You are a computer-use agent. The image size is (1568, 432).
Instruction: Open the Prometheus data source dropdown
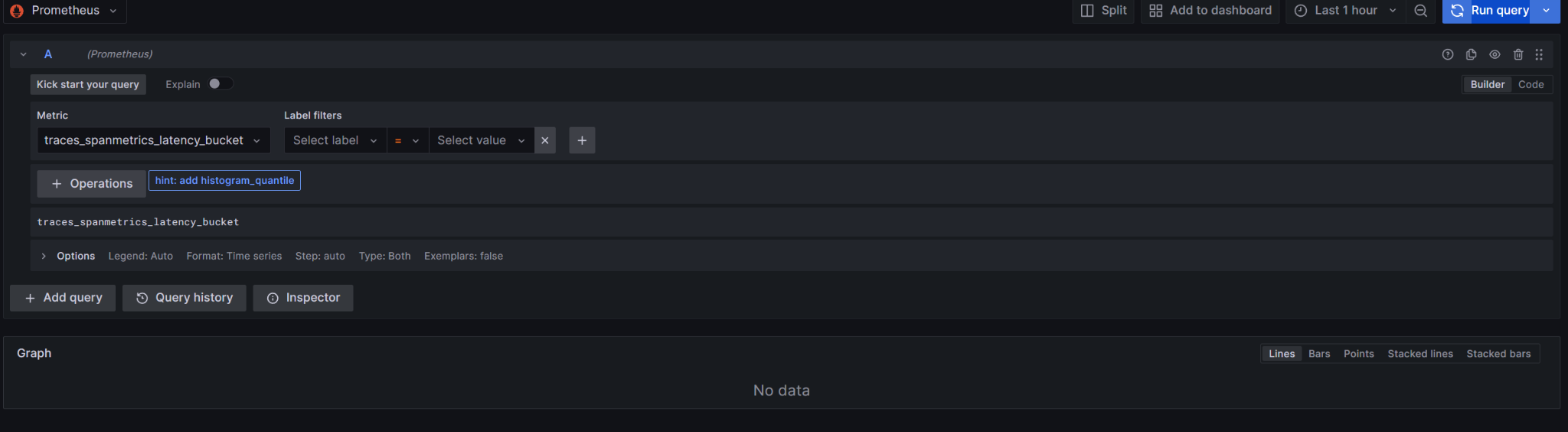click(65, 11)
